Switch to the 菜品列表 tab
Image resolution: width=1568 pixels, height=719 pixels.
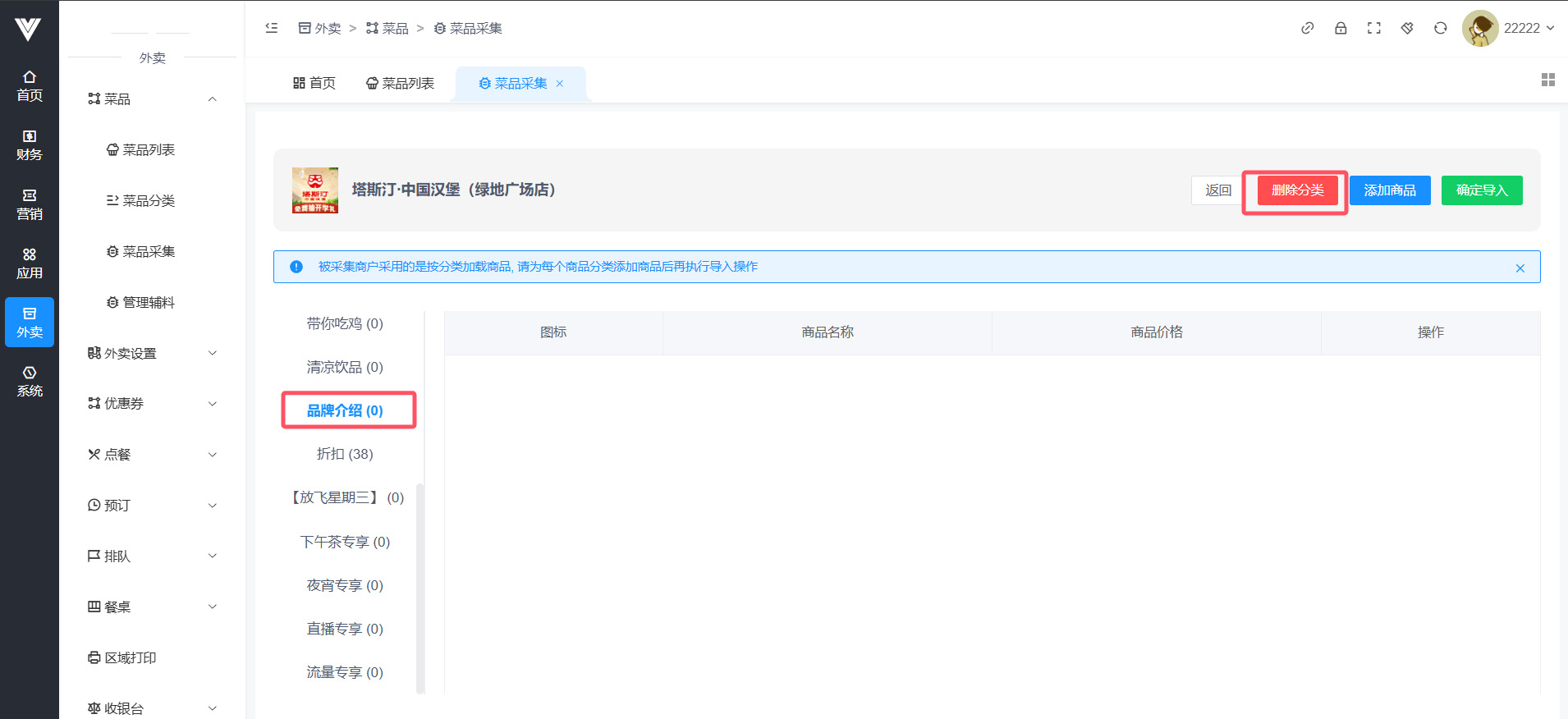coord(400,84)
